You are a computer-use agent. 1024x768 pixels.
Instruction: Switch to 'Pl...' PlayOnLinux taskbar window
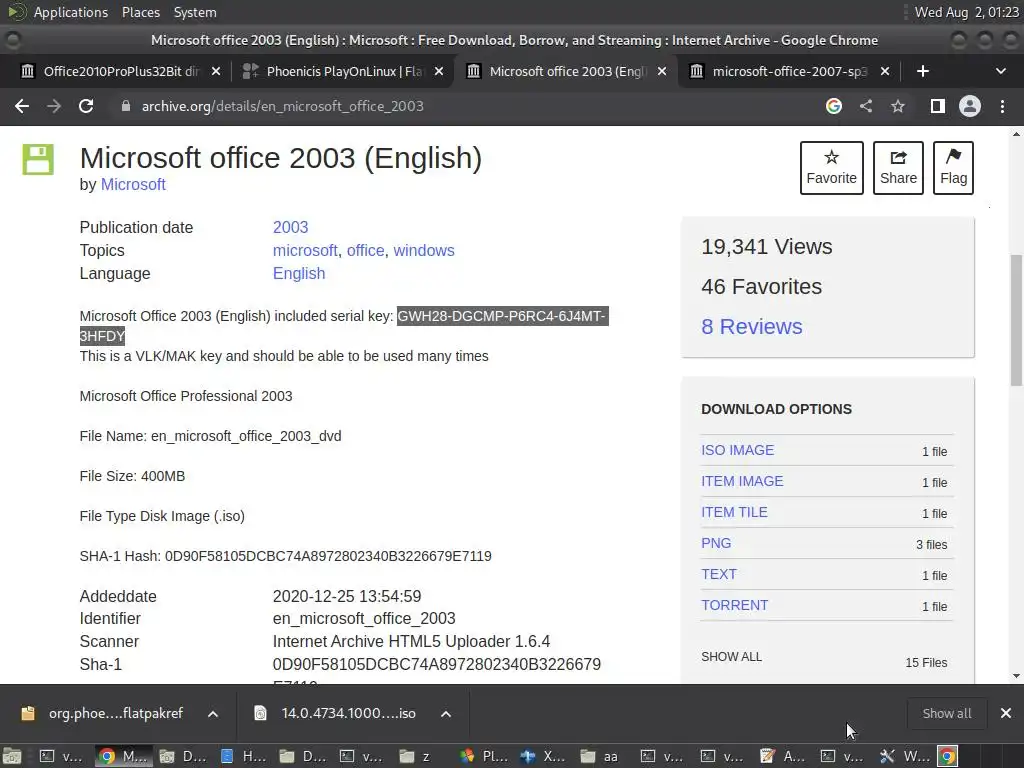(x=484, y=756)
